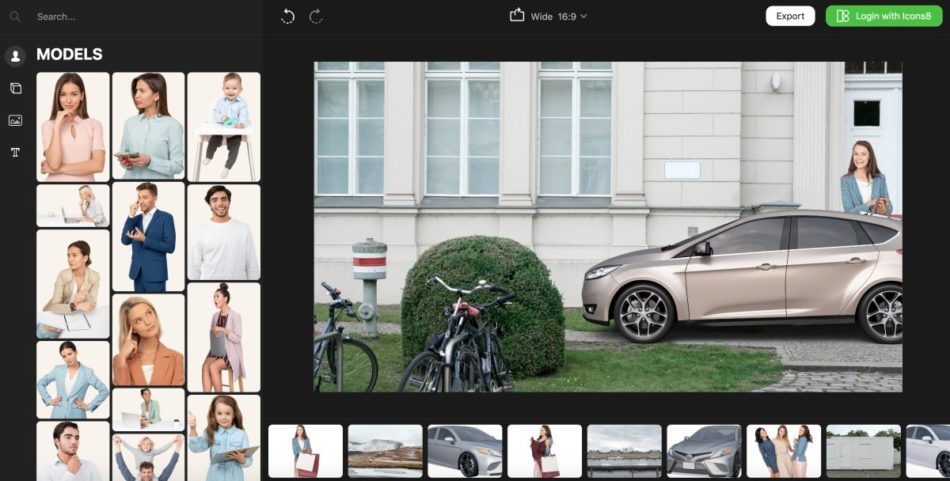This screenshot has width=950, height=481.
Task: Click Login with Icons8 button
Action: tap(884, 16)
